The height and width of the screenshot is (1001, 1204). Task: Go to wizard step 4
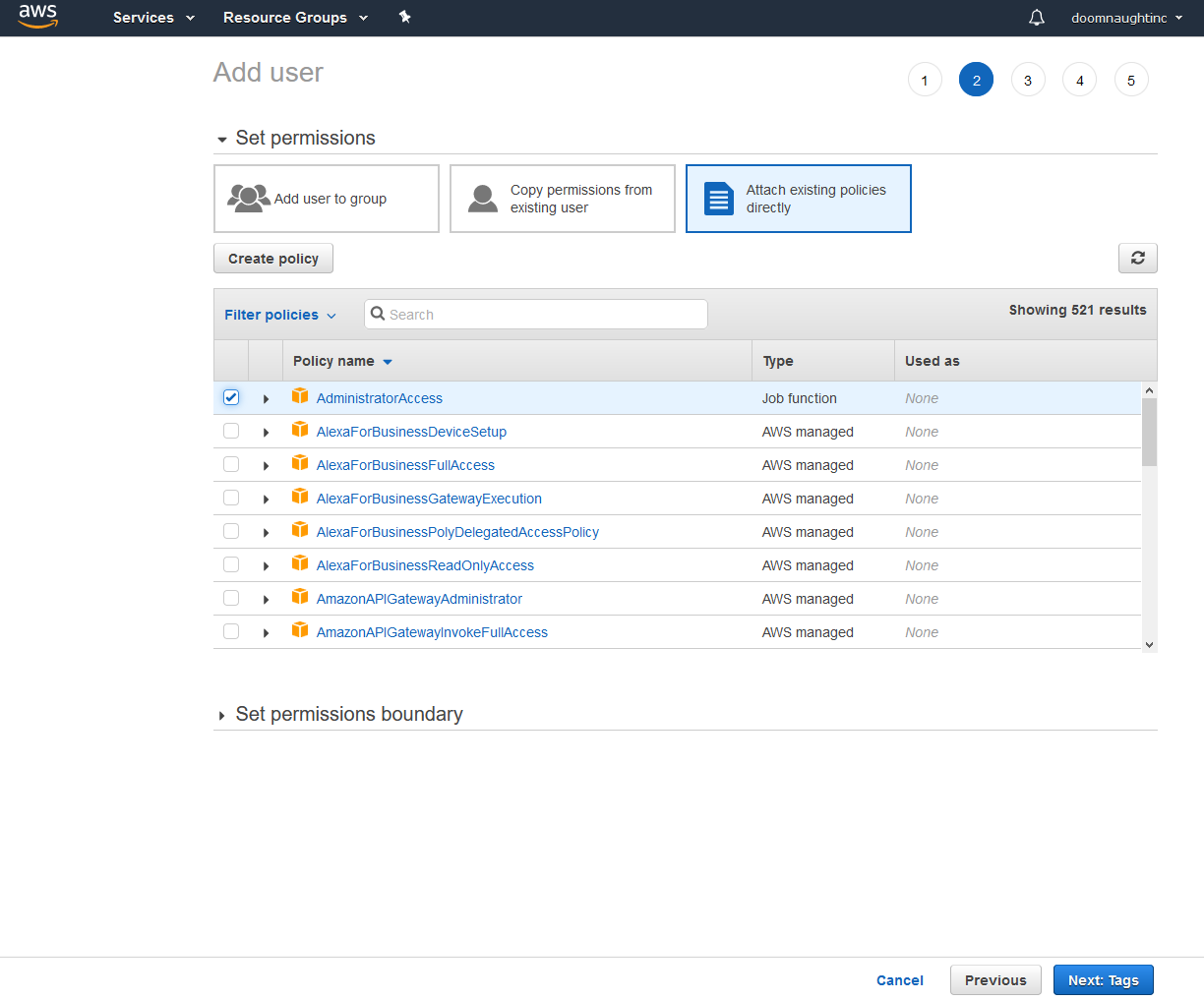1080,80
